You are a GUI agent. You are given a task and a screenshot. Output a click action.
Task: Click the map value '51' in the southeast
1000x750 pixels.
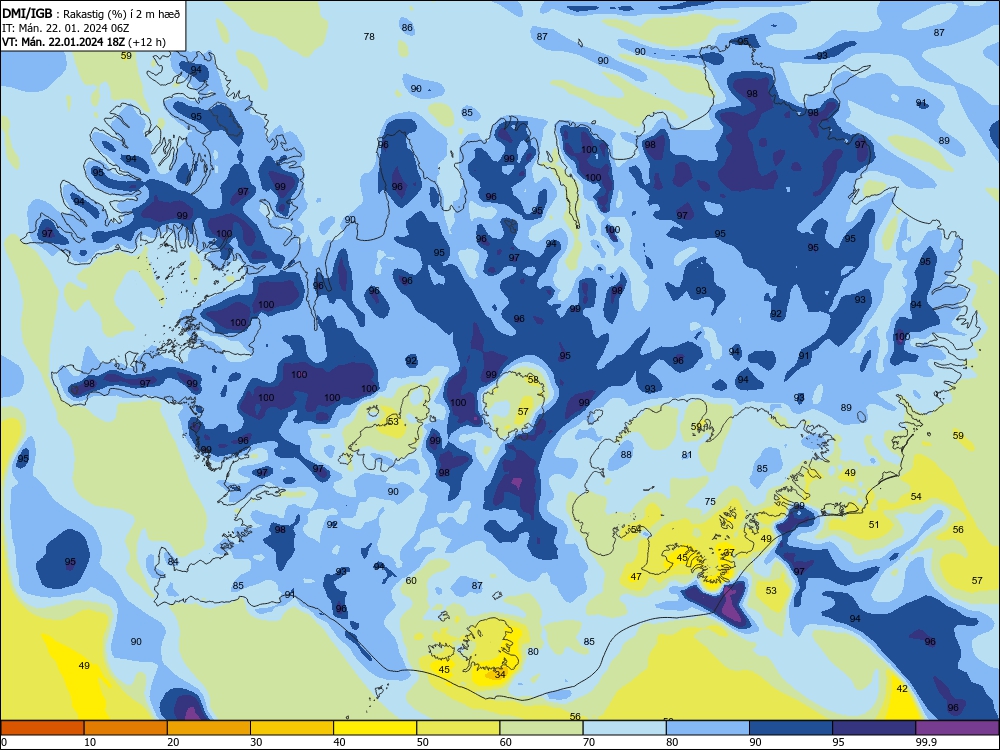(x=874, y=524)
